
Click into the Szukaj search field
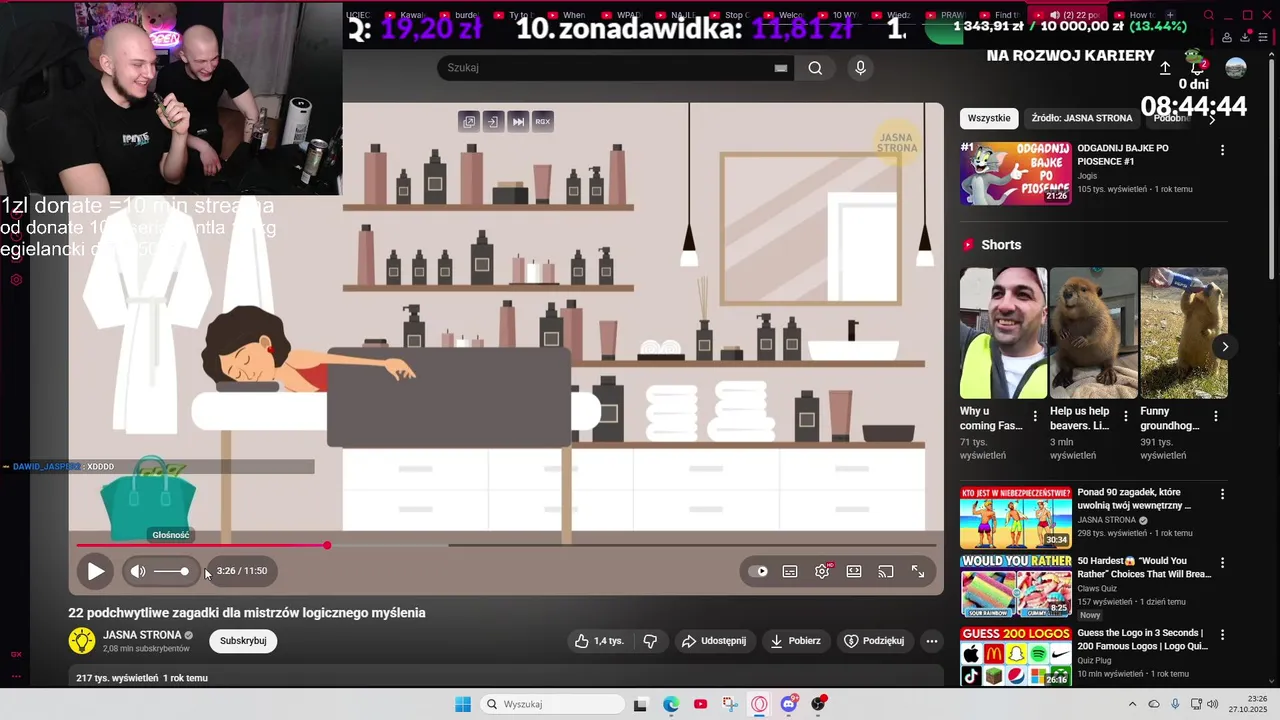606,68
